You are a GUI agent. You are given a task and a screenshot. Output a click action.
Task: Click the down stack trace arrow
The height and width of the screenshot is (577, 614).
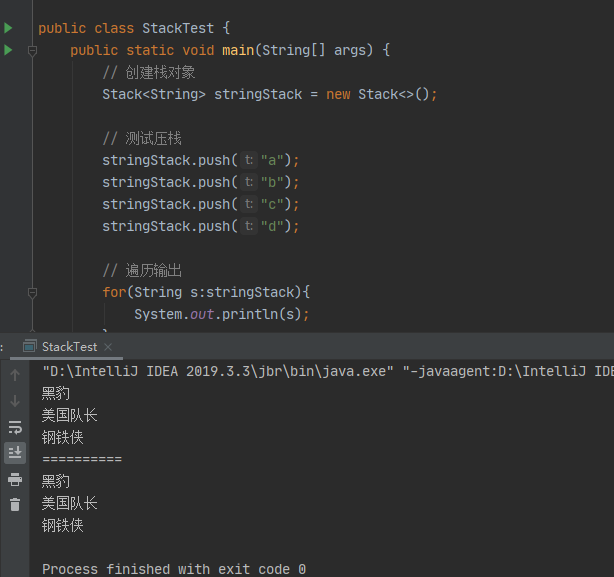[15, 401]
